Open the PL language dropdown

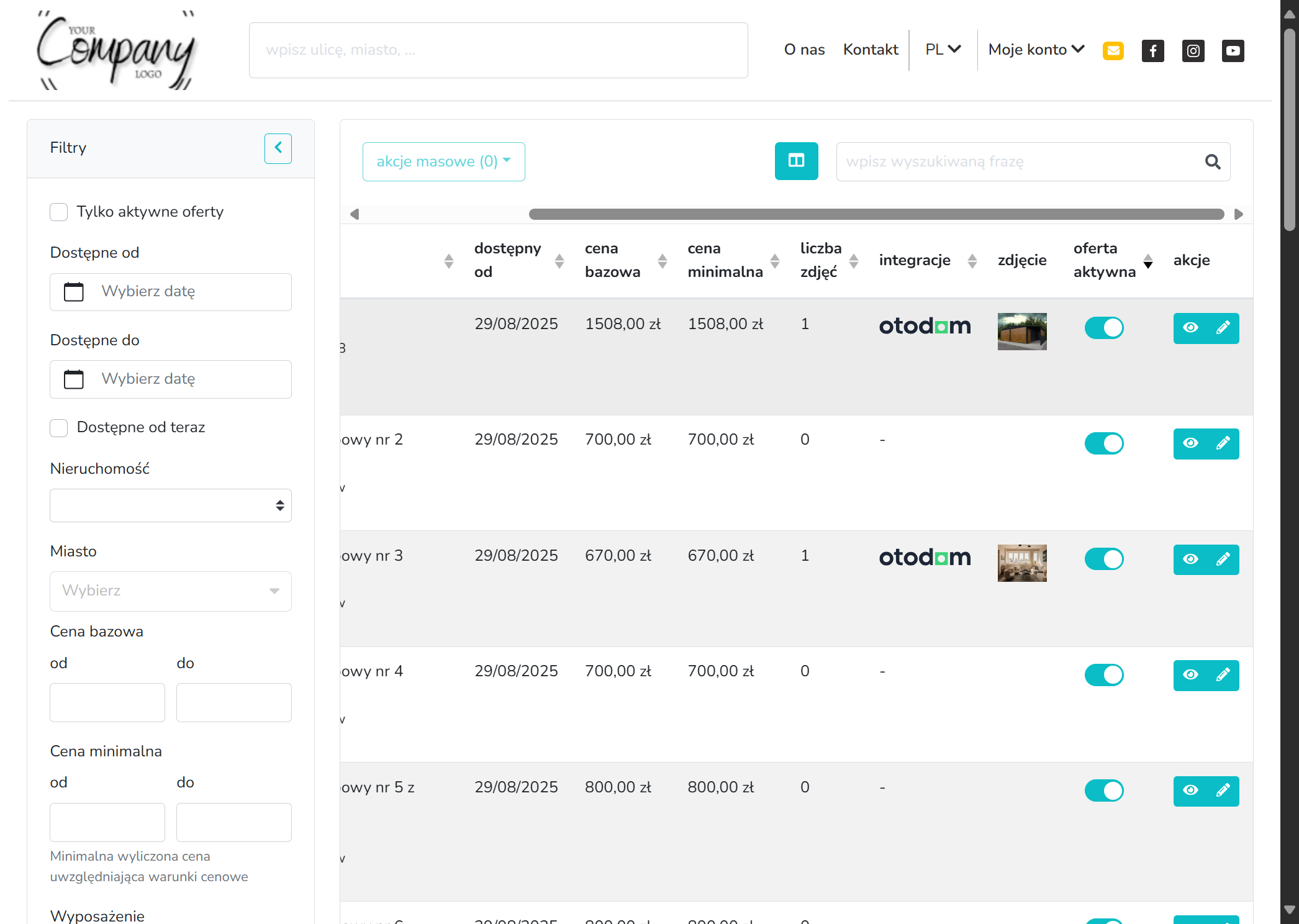(943, 50)
